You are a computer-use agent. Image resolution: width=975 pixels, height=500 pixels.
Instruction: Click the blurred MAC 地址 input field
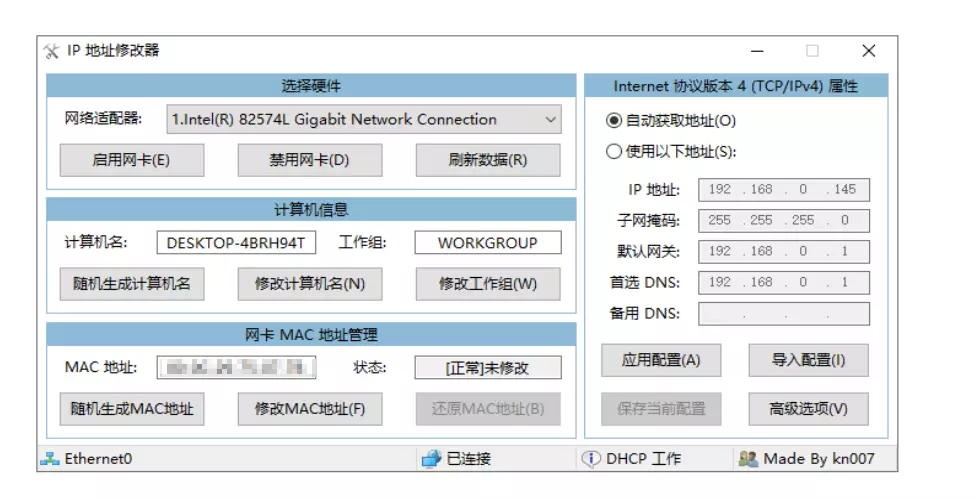(x=236, y=368)
